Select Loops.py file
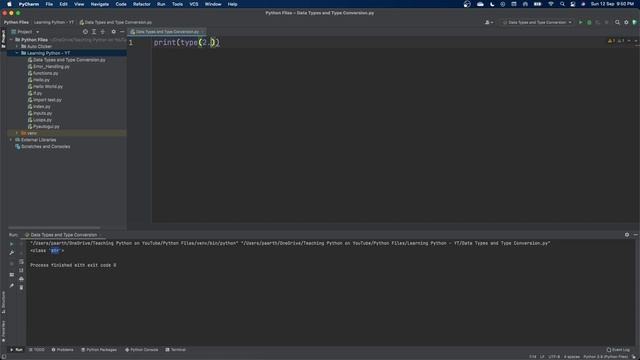This screenshot has width=640, height=360. coord(40,120)
